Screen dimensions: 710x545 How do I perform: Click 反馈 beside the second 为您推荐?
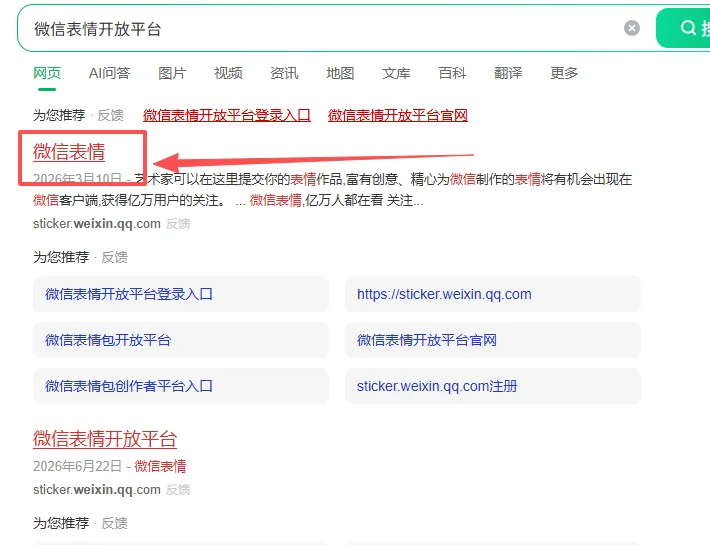[x=115, y=257]
